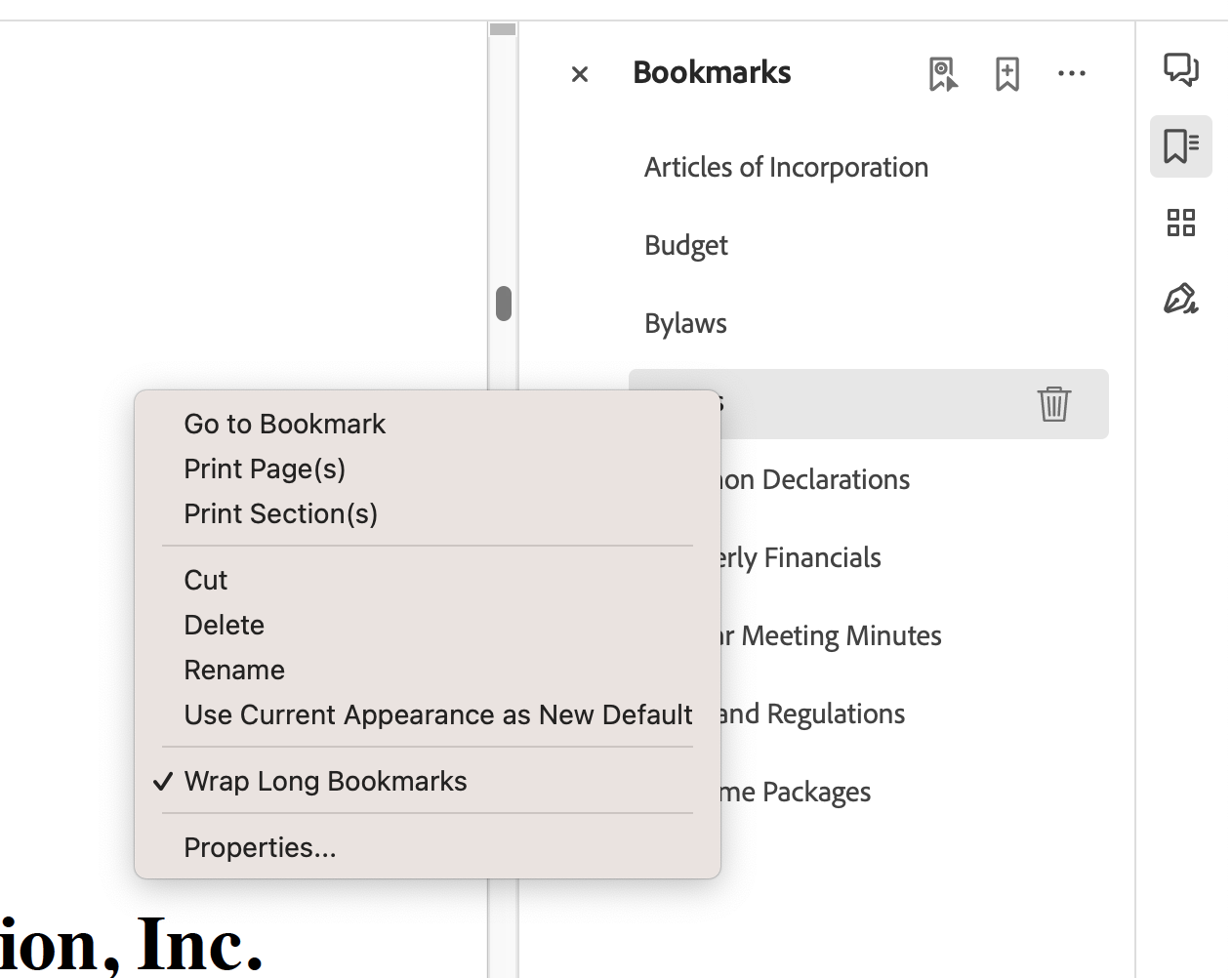Choose Go to Bookmark from the menu

coord(284,423)
